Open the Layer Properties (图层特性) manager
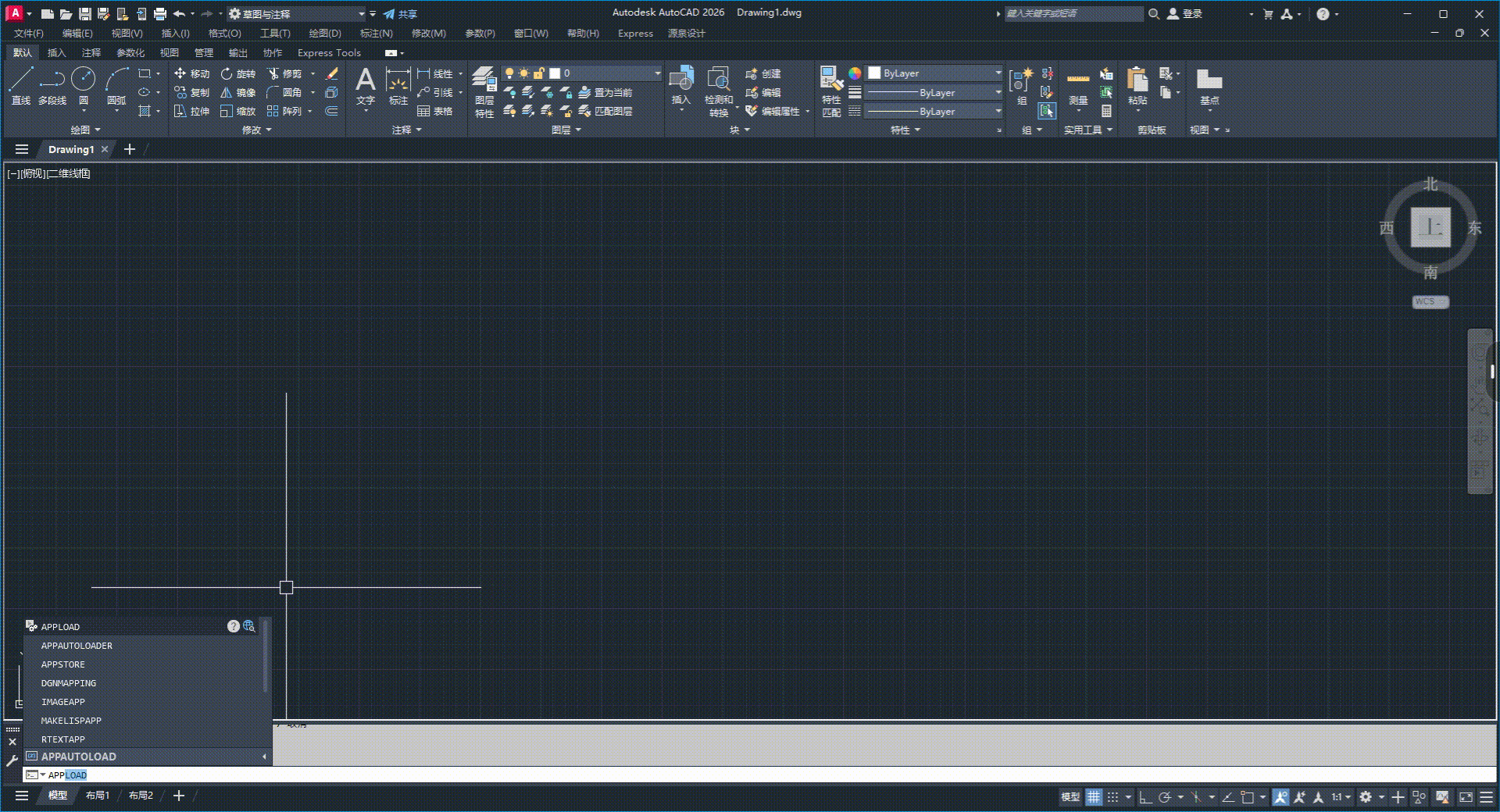This screenshot has height=812, width=1500. point(484,91)
